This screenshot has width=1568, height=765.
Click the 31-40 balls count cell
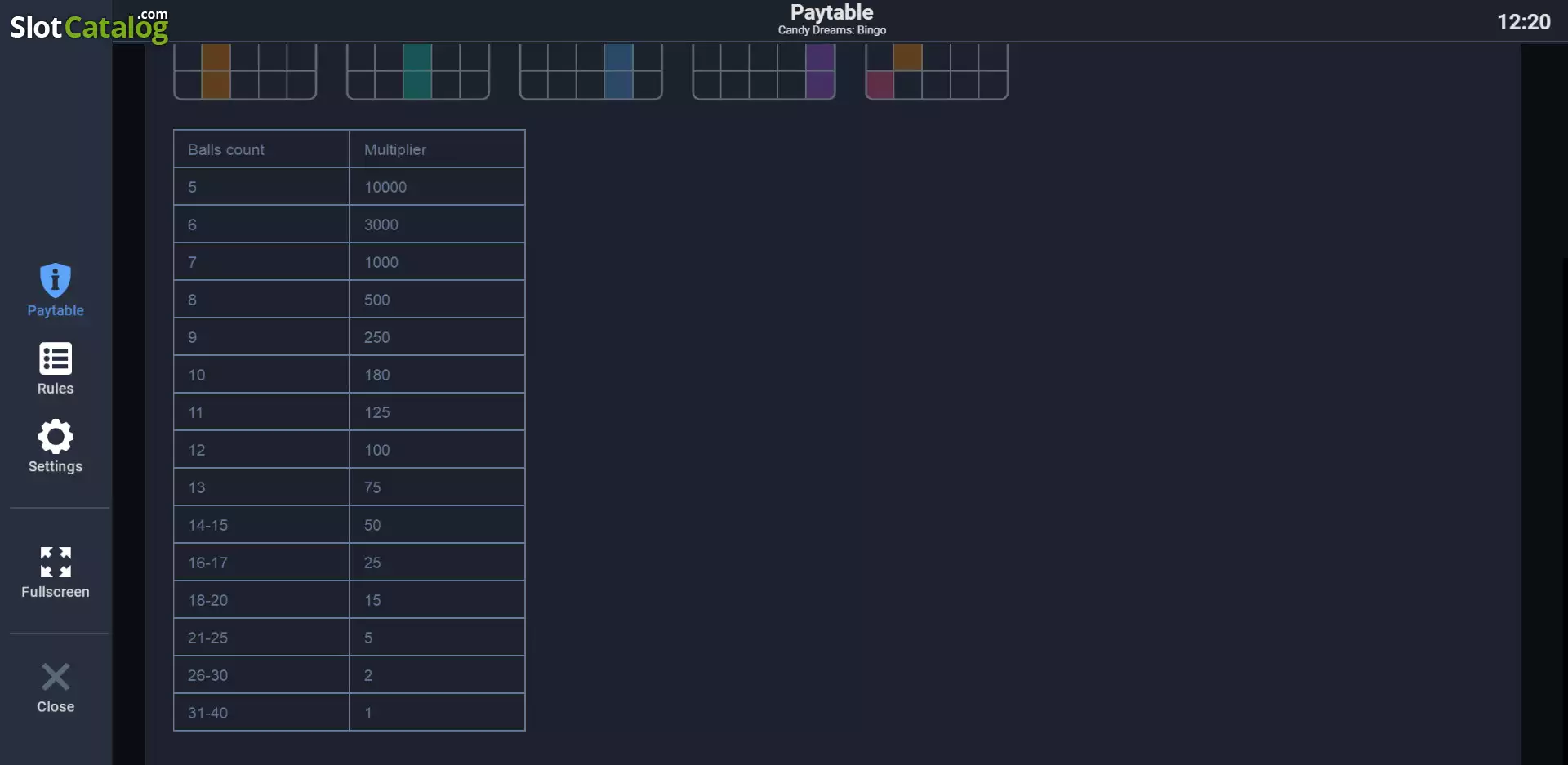click(261, 713)
